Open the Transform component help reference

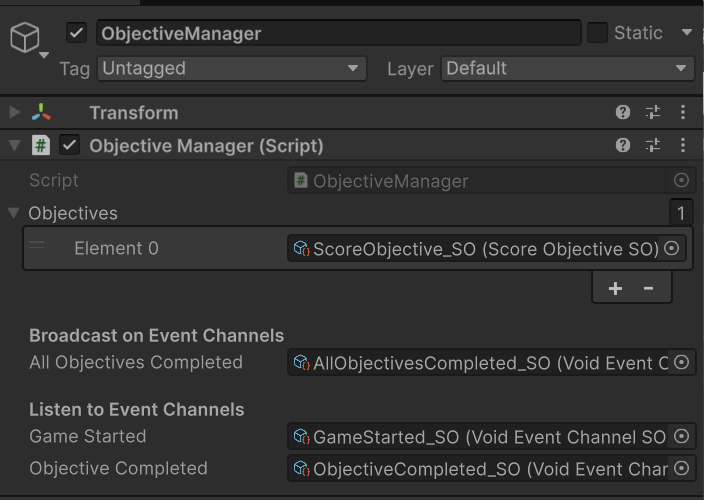coord(623,112)
